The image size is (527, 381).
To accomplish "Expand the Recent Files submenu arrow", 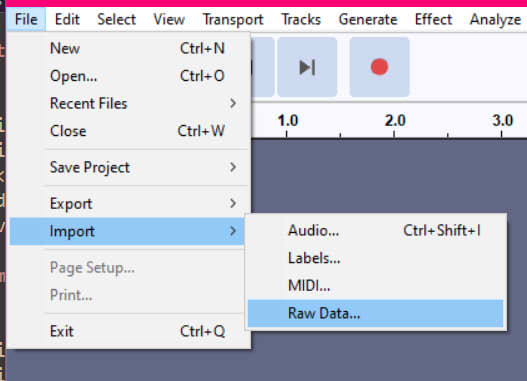I will pos(233,103).
